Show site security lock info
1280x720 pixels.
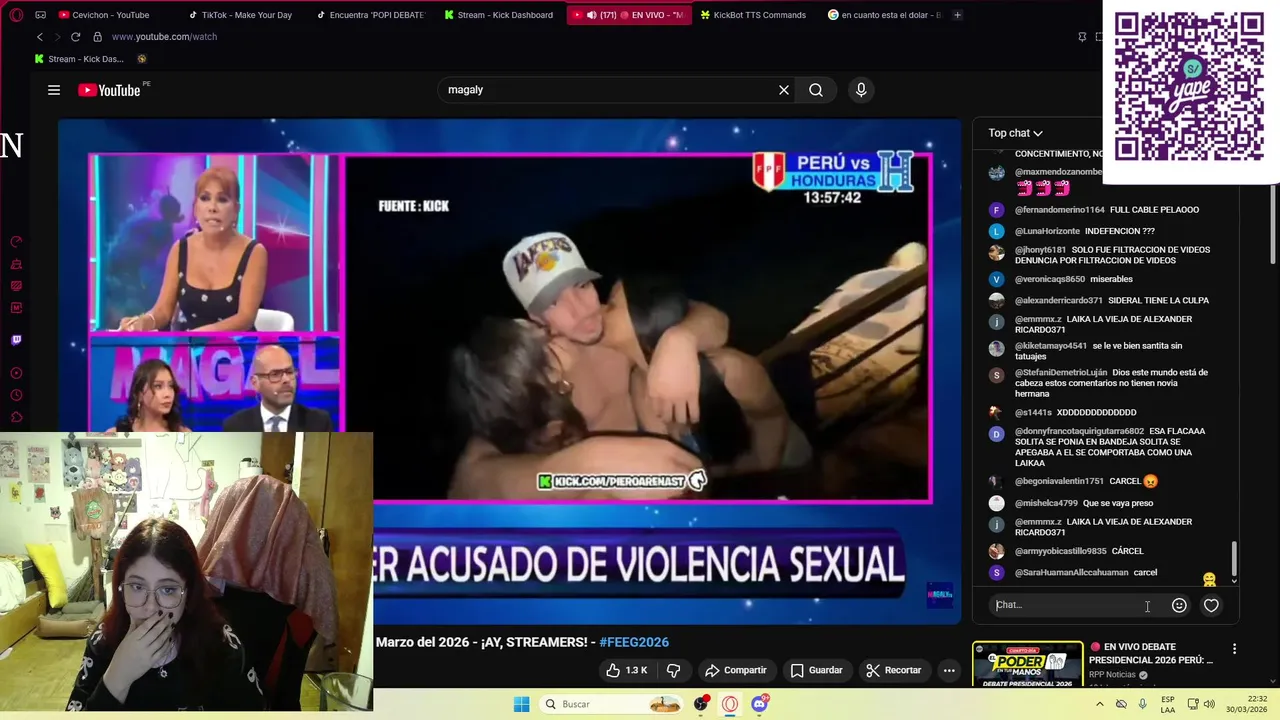click(97, 37)
